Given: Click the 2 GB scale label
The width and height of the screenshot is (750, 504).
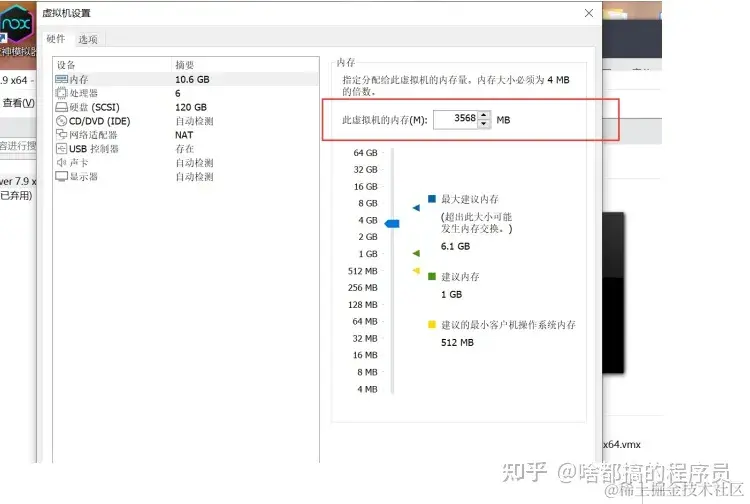Looking at the screenshot, I should tap(368, 237).
